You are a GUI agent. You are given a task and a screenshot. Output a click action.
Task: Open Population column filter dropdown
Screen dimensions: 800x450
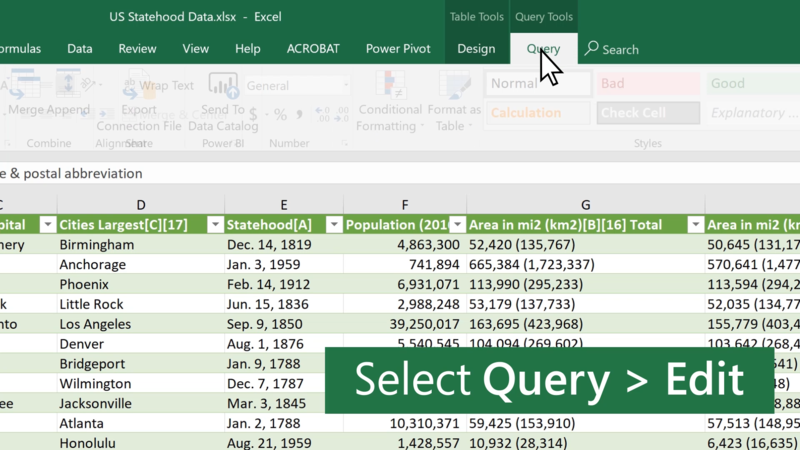[458, 224]
